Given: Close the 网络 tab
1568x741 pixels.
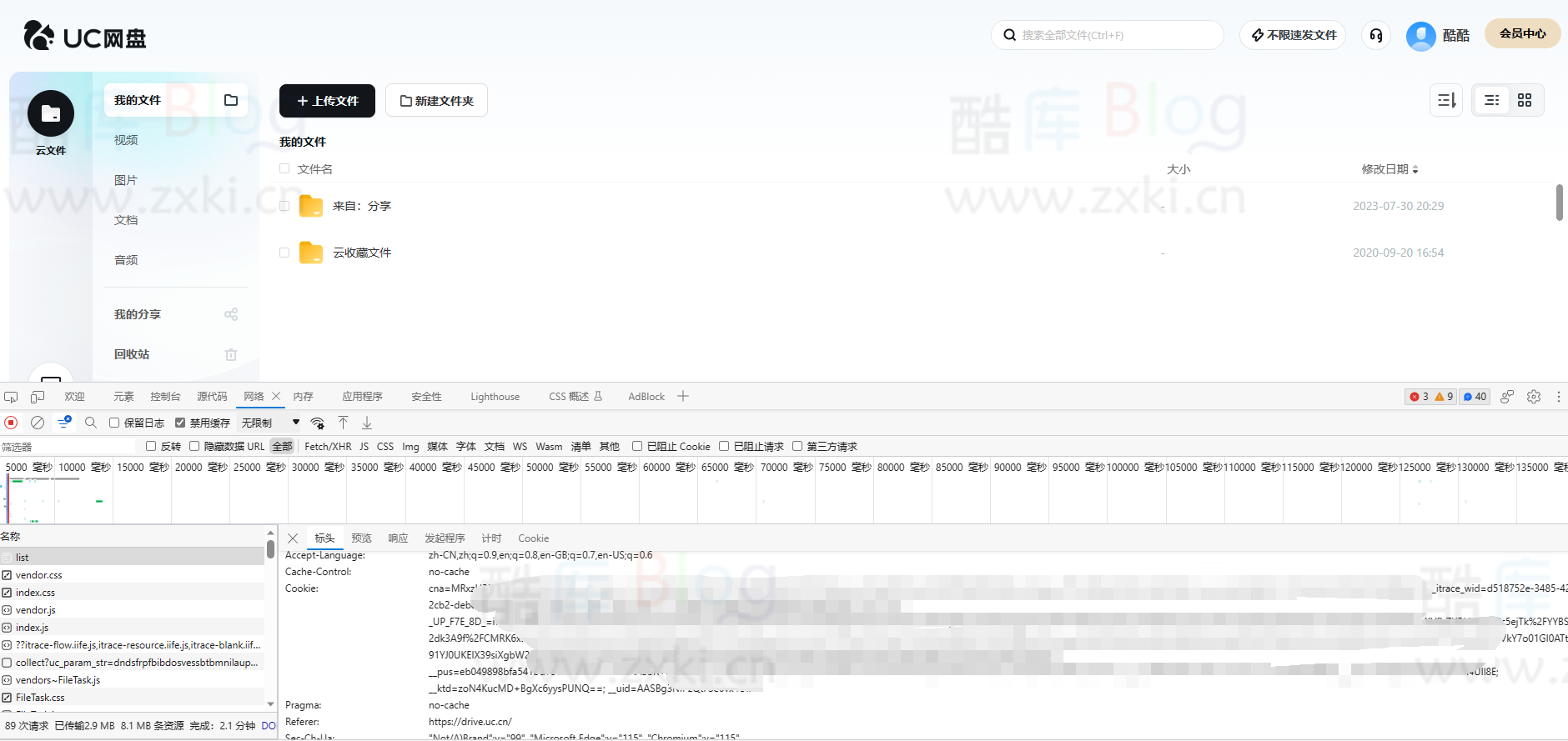Looking at the screenshot, I should tap(276, 396).
